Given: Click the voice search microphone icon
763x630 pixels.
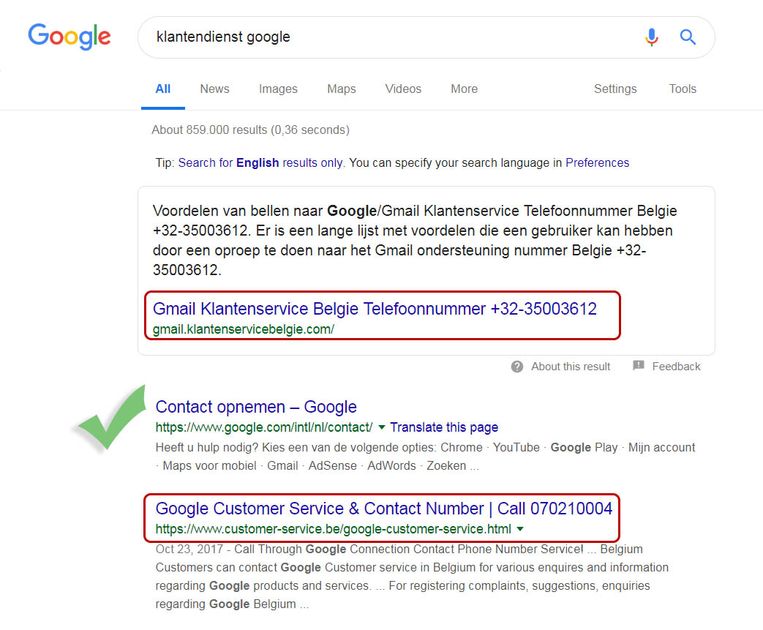Looking at the screenshot, I should [652, 37].
